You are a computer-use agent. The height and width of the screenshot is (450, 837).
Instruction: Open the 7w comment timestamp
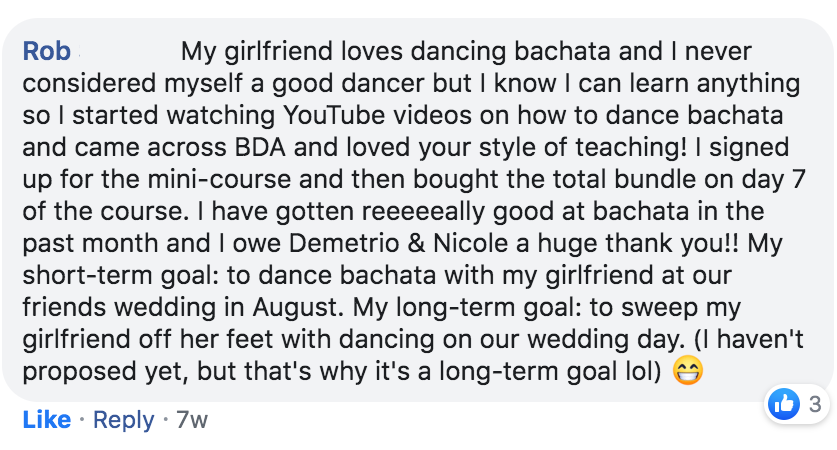coord(191,420)
